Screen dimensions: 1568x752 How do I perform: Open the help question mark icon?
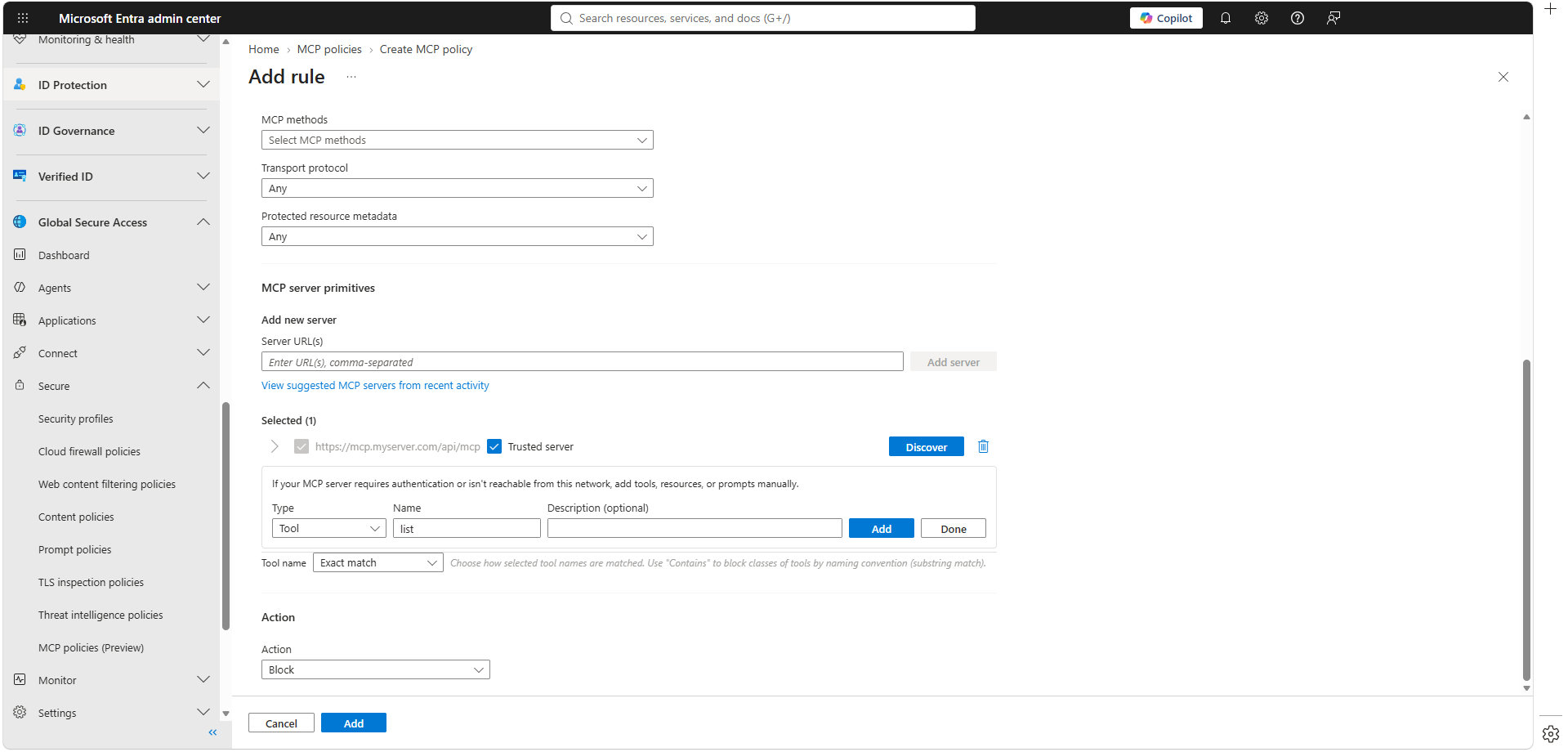pos(1298,18)
